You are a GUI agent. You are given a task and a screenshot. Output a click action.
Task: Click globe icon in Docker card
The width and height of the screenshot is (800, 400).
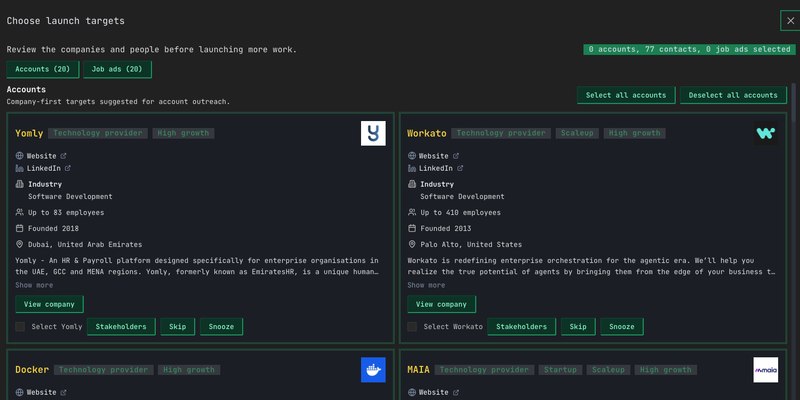coord(19,392)
